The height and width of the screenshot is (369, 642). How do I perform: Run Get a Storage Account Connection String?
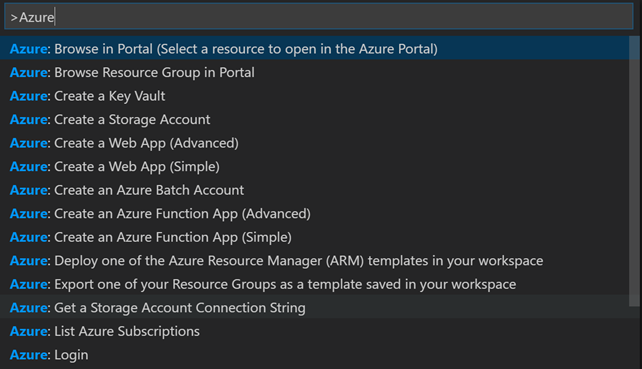(x=314, y=308)
